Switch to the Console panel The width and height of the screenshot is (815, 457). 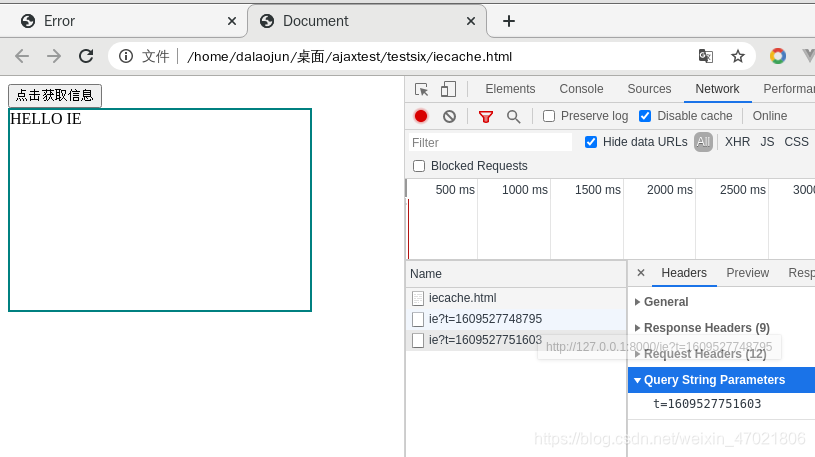click(581, 89)
